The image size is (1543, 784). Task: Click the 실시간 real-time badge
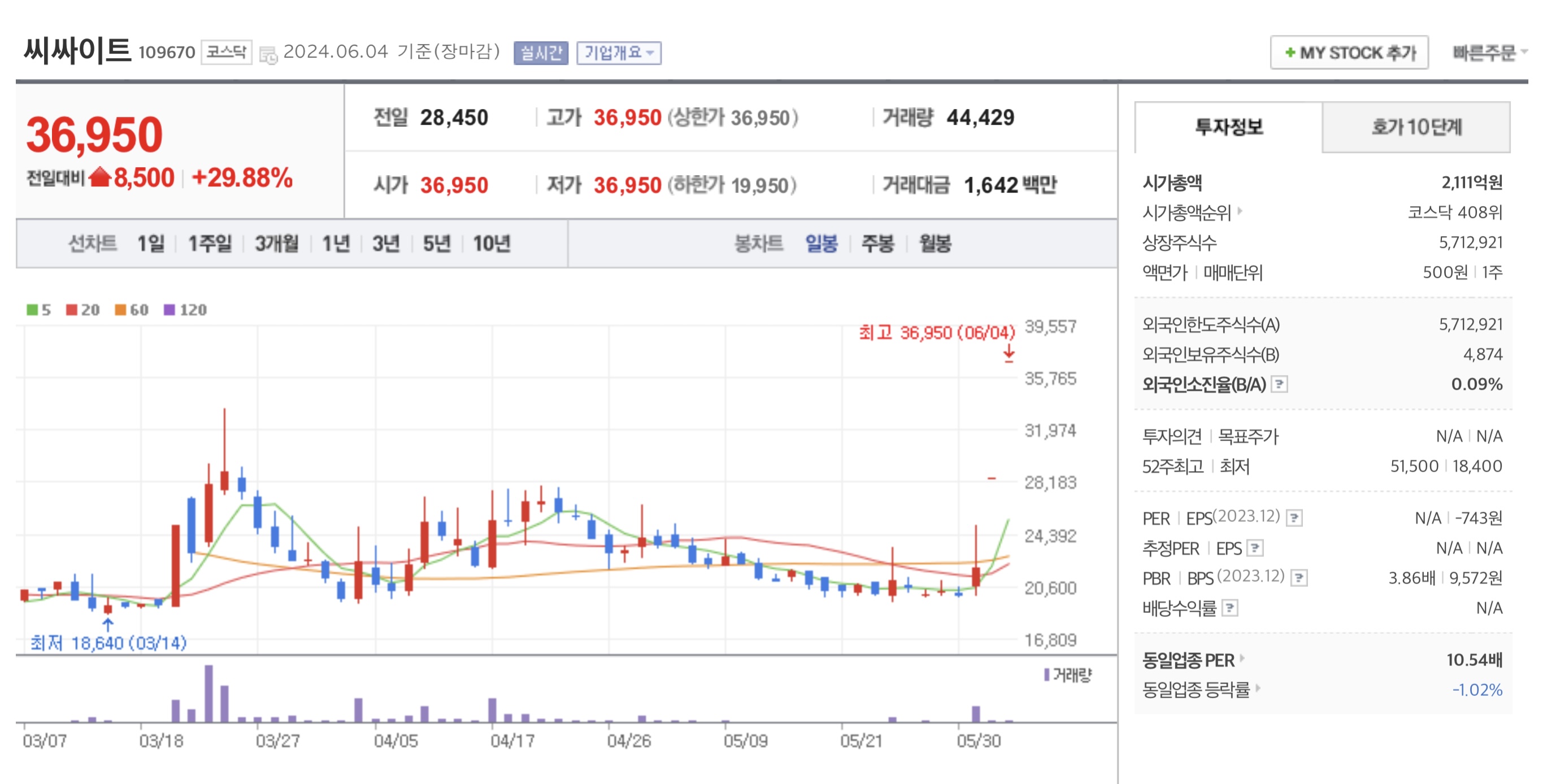542,53
